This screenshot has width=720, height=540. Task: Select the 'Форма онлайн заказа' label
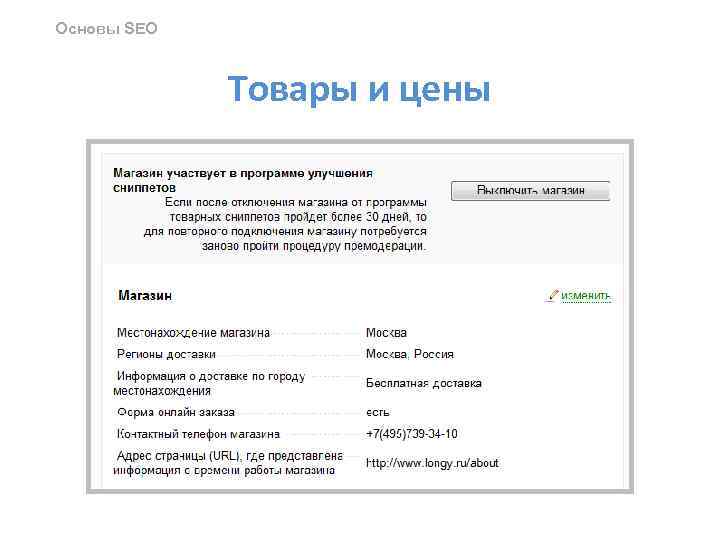click(x=176, y=412)
